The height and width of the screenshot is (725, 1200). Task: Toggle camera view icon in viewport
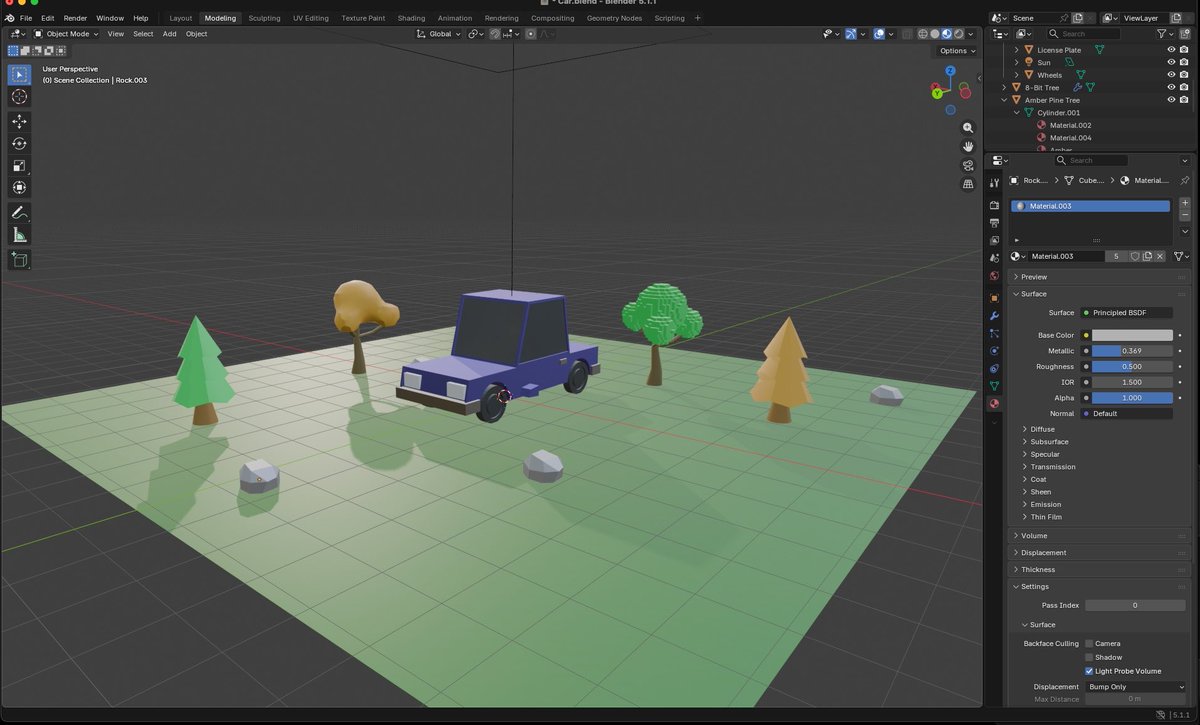click(968, 165)
